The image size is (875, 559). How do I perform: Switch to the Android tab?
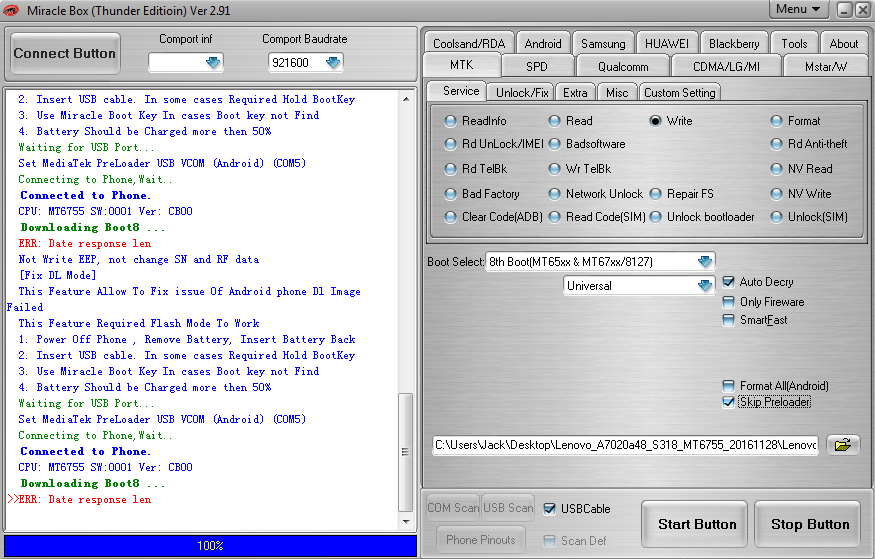point(542,44)
